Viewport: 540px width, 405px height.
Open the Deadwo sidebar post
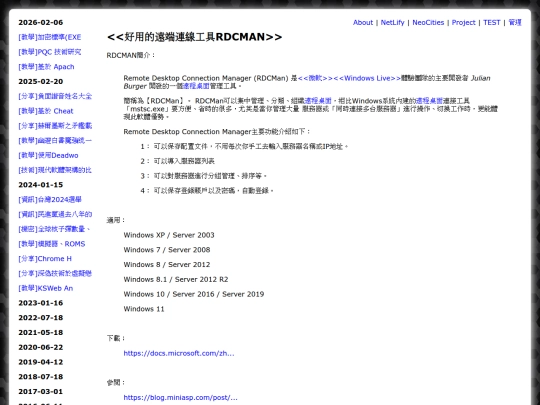(x=48, y=156)
